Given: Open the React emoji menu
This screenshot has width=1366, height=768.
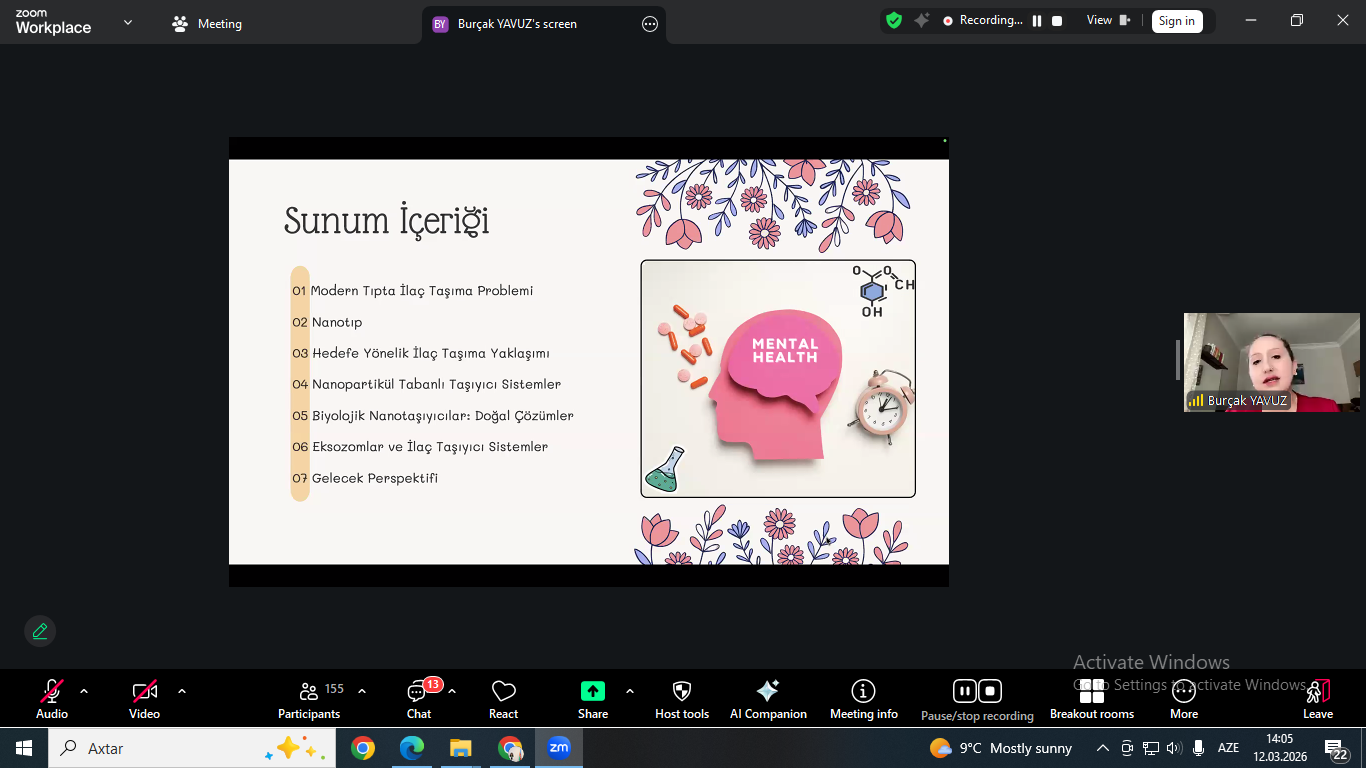Looking at the screenshot, I should [503, 691].
